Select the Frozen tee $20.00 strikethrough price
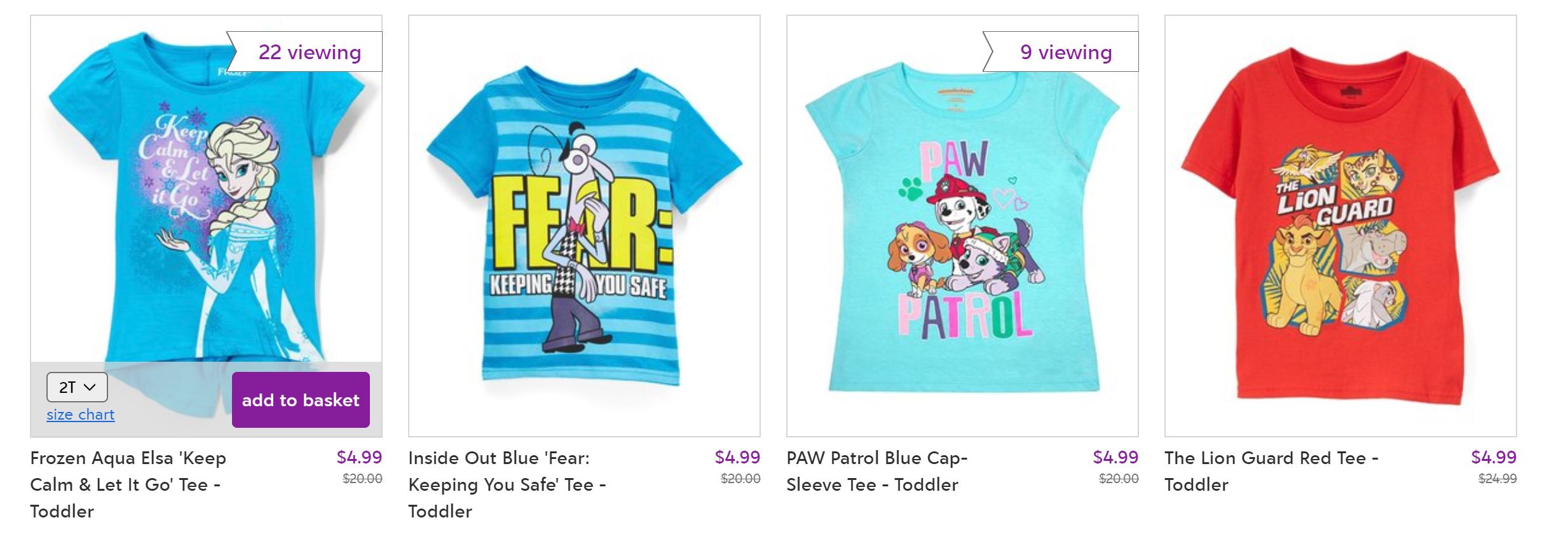1568x534 pixels. (362, 479)
